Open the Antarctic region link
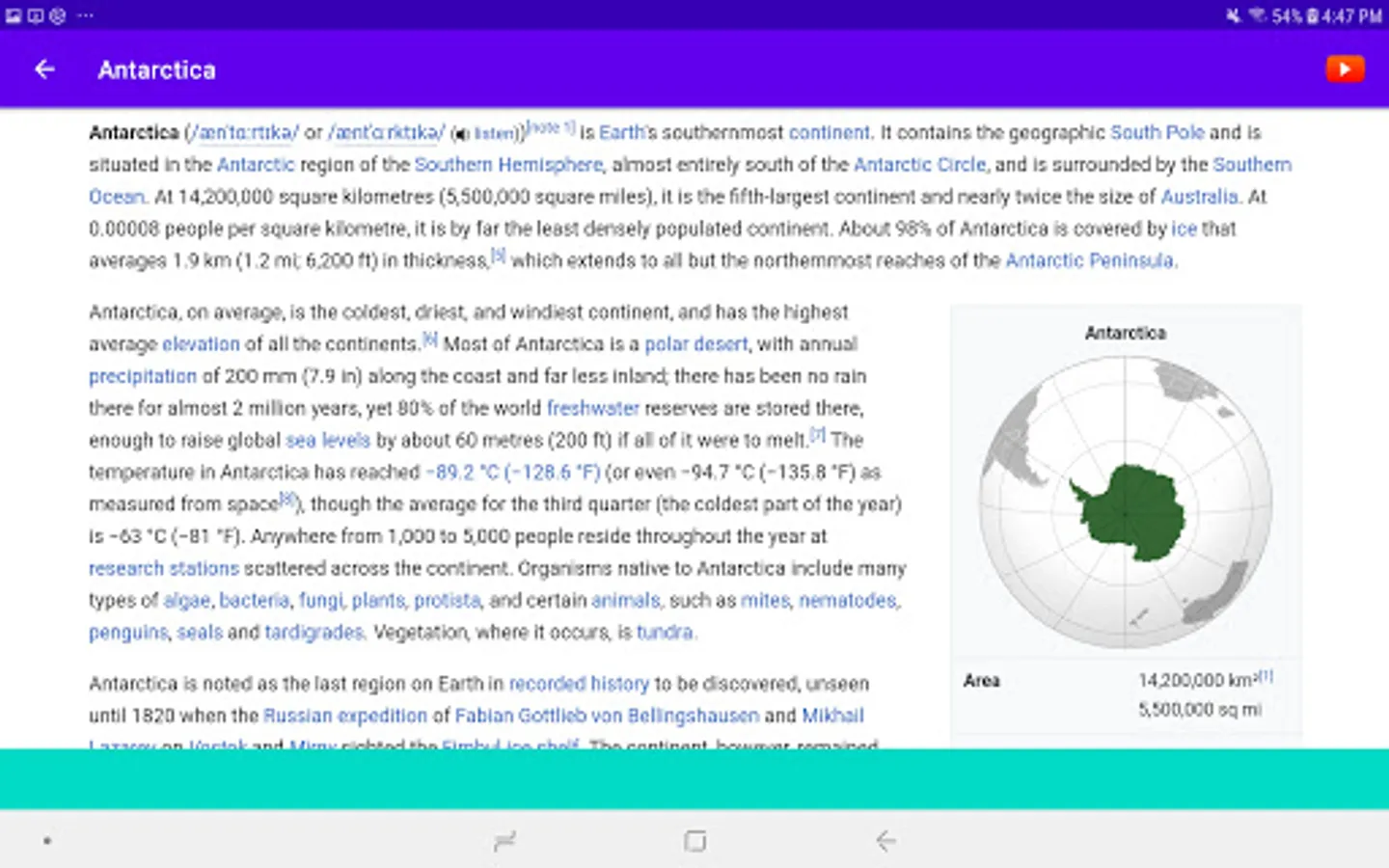 click(256, 165)
